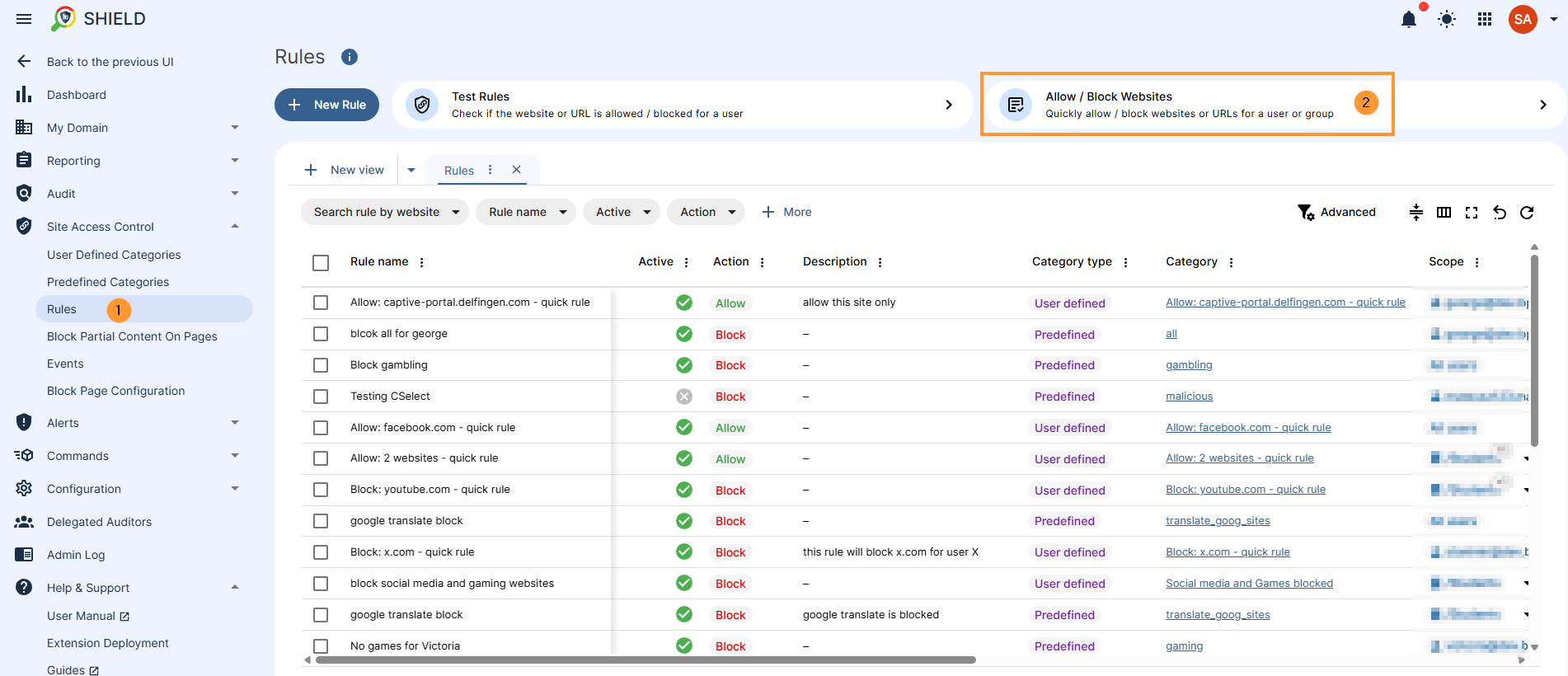Check the 'No games for Victoria' rule
1568x676 pixels.
tap(321, 646)
